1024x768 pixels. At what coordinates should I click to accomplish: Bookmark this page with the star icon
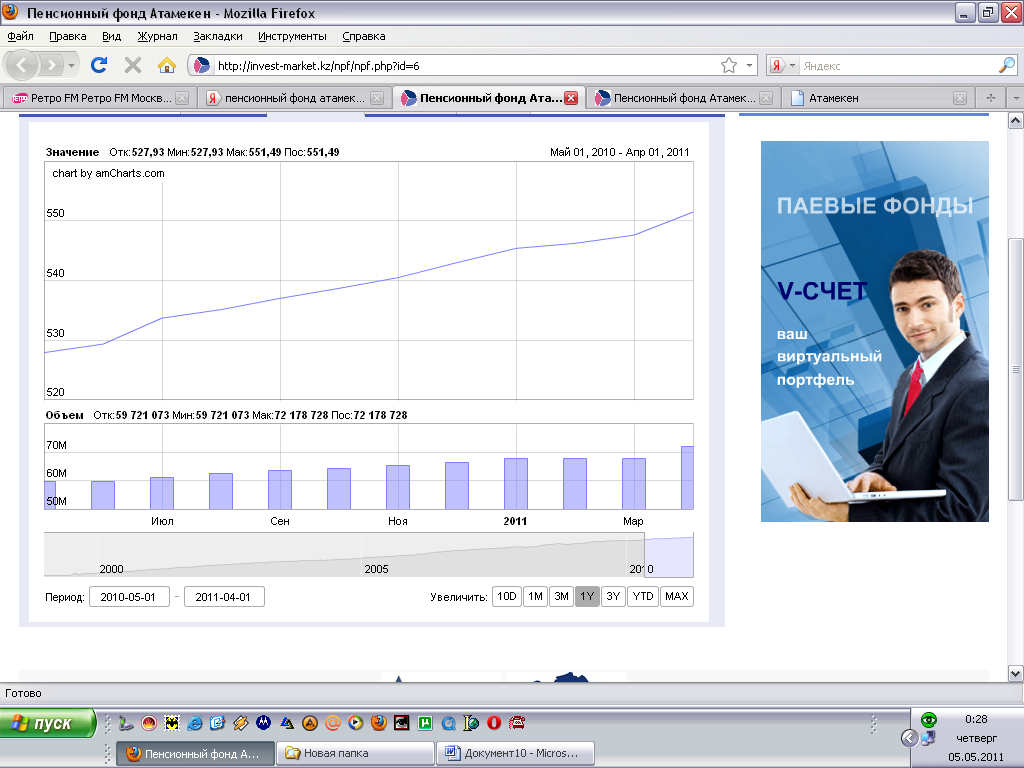[x=729, y=65]
